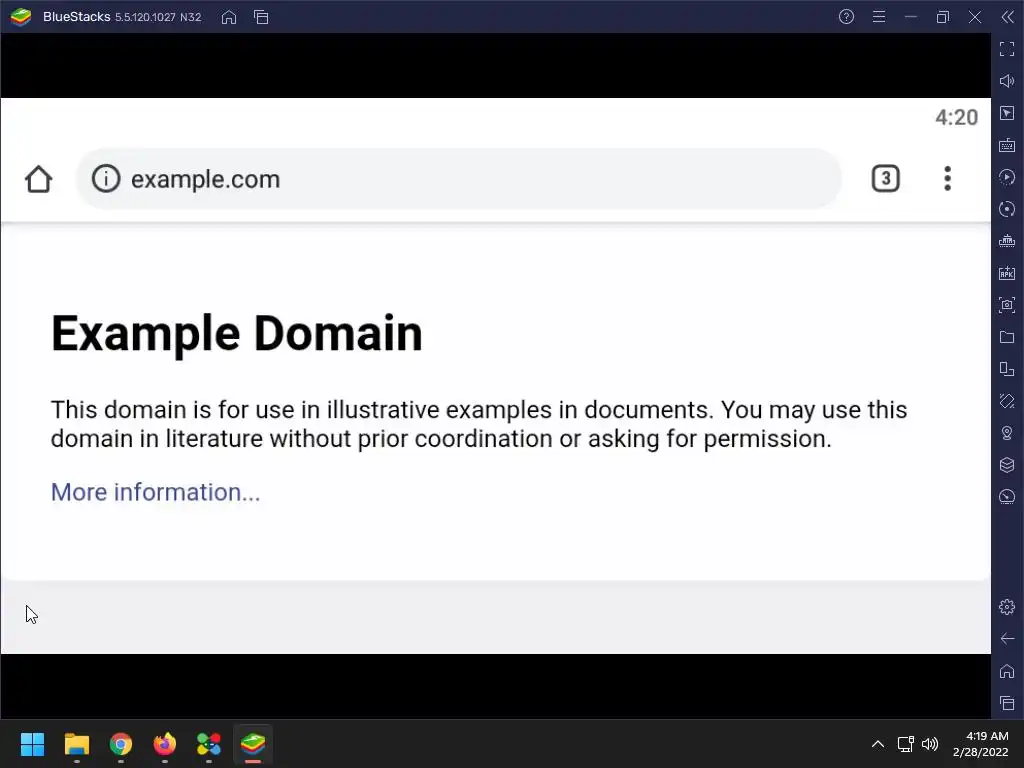Image resolution: width=1024 pixels, height=768 pixels.
Task: Open the tab switcher showing 3 tabs
Action: point(886,178)
